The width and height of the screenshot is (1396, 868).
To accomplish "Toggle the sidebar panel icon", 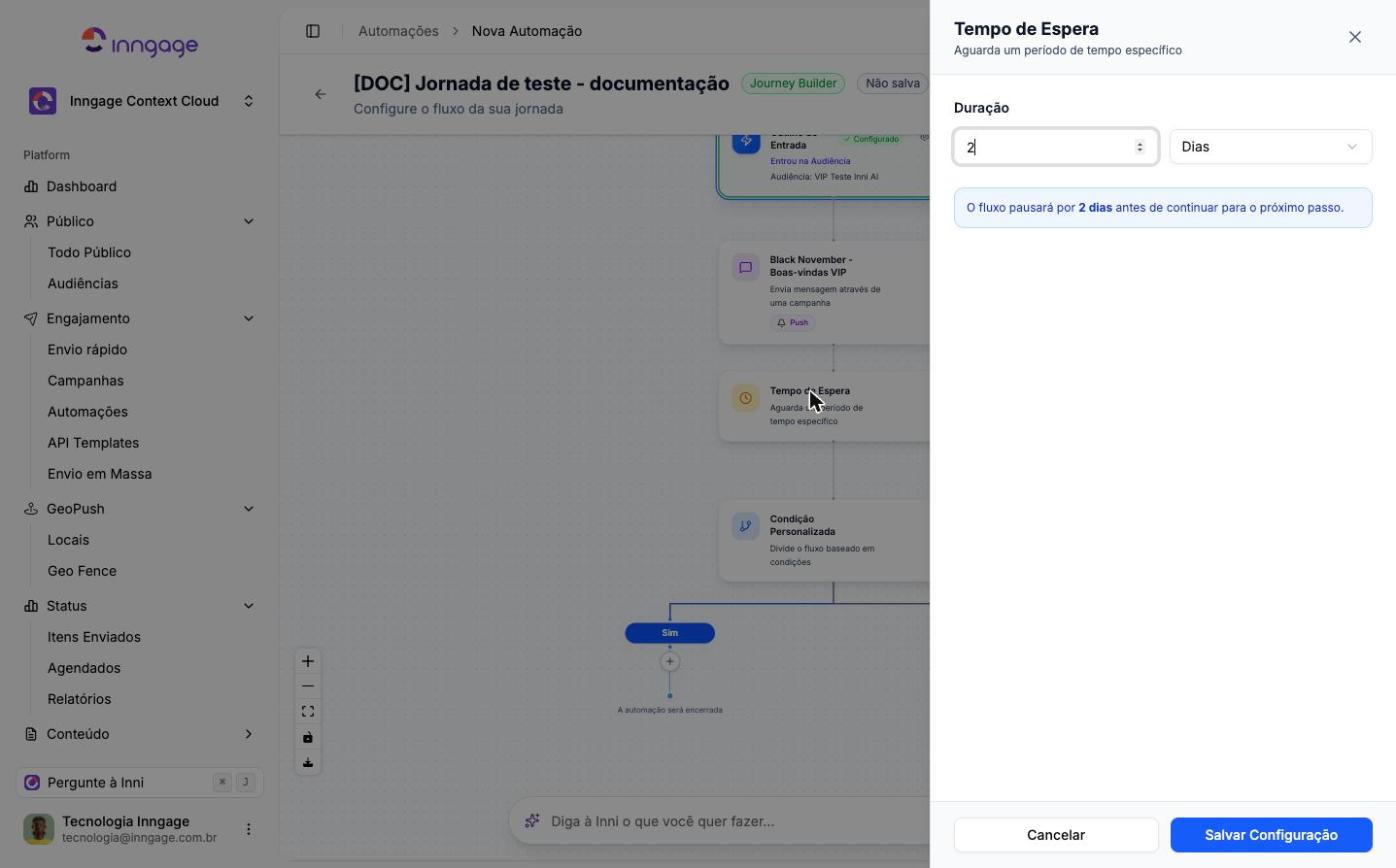I will point(313,31).
